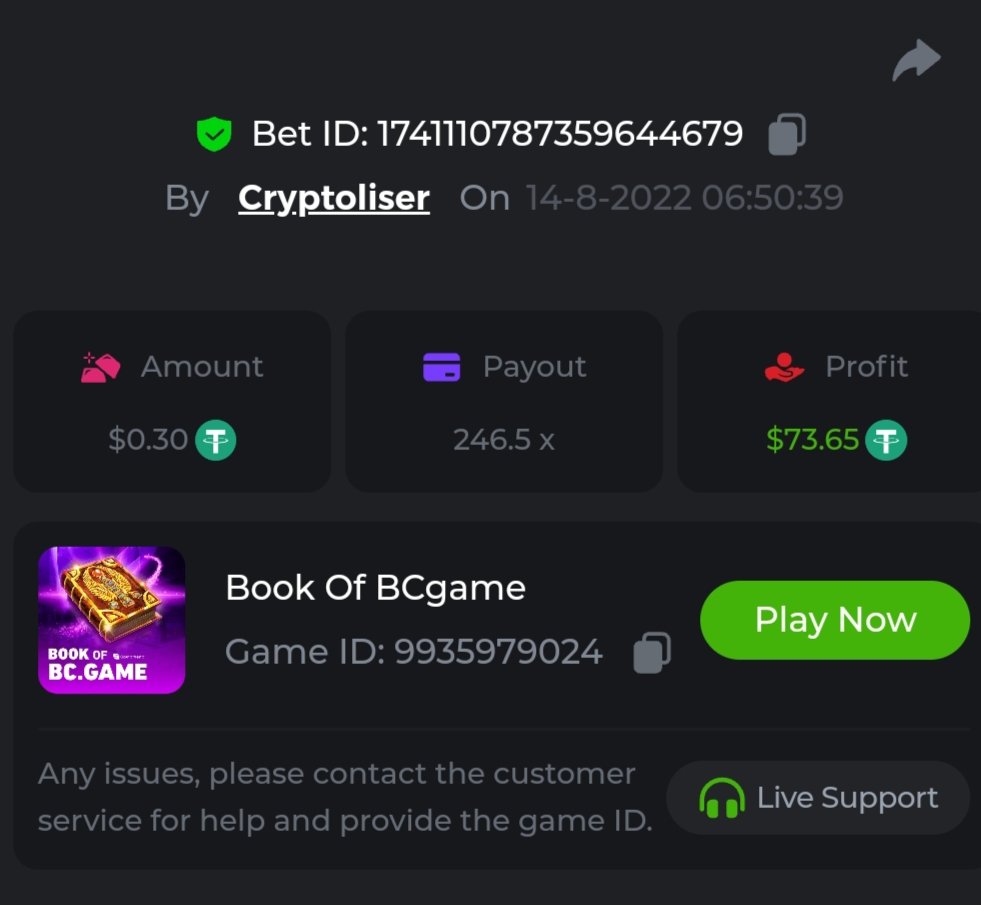Open Live Support chat
Image resolution: width=981 pixels, height=905 pixels.
point(818,798)
